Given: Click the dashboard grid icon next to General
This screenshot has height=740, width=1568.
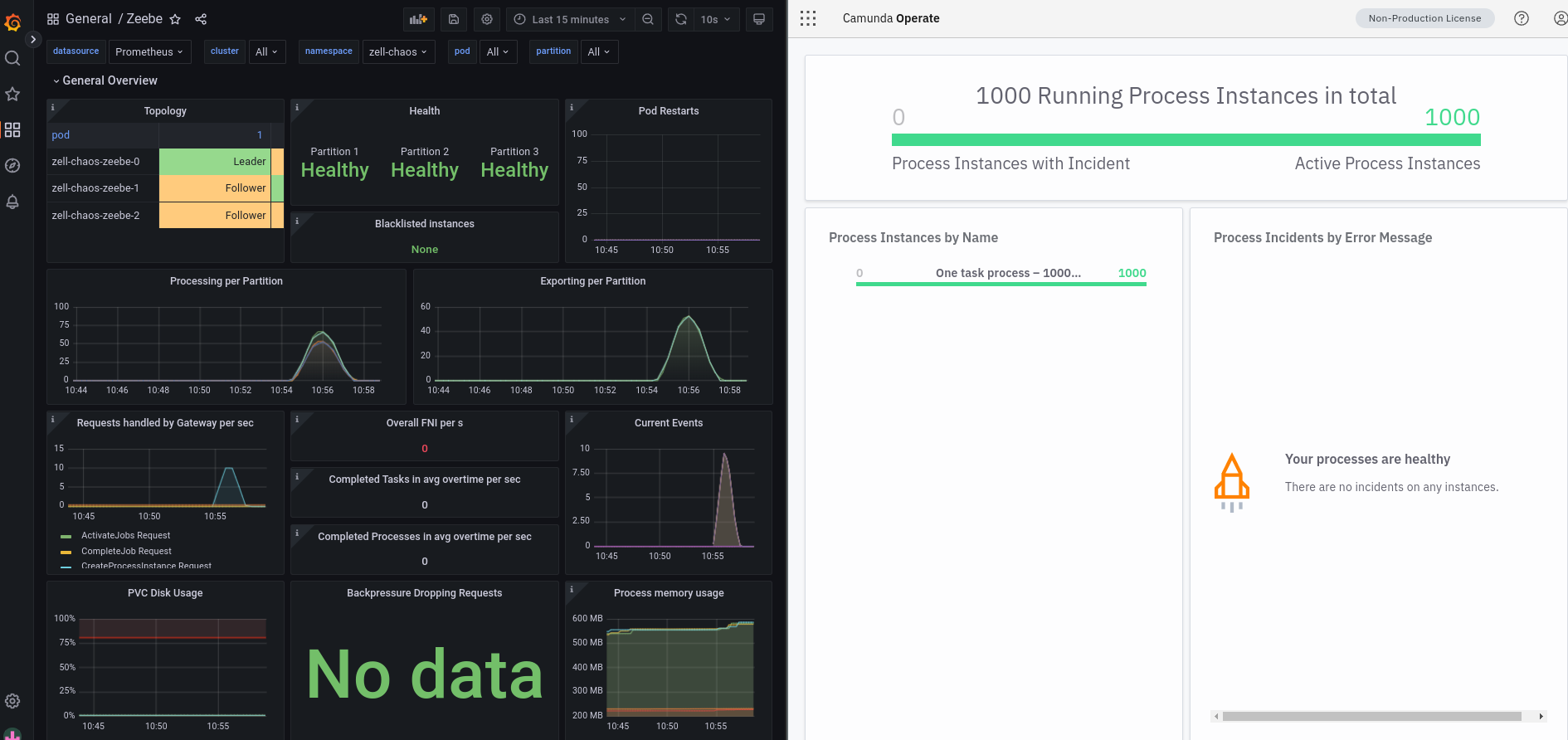Looking at the screenshot, I should tap(53, 19).
